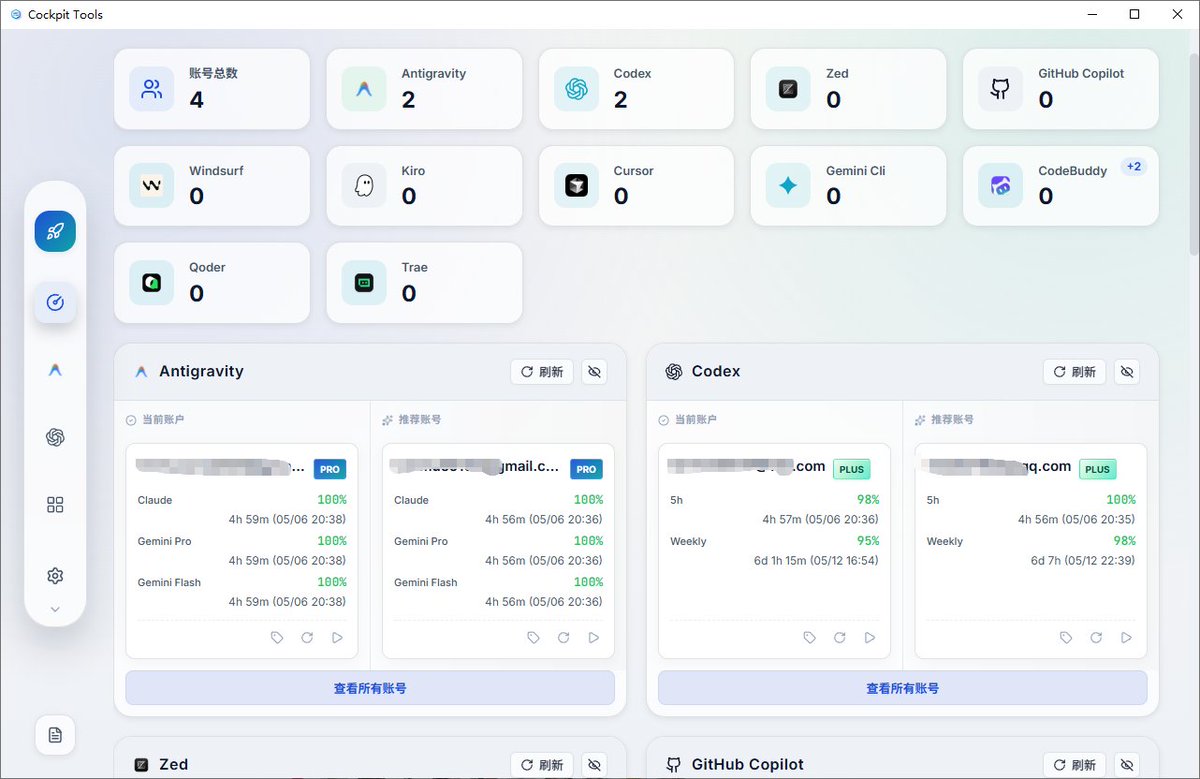The height and width of the screenshot is (779, 1200).
Task: Switch to the current Antigravity account play icon
Action: click(x=337, y=638)
